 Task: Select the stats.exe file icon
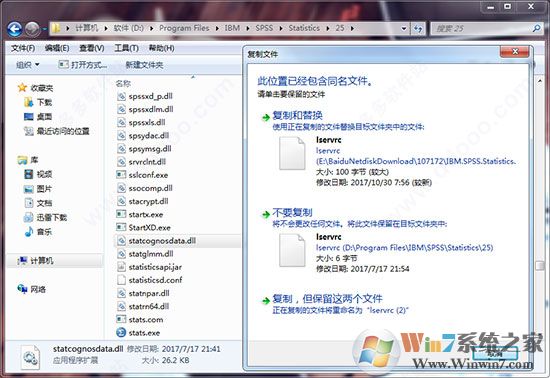tap(121, 333)
